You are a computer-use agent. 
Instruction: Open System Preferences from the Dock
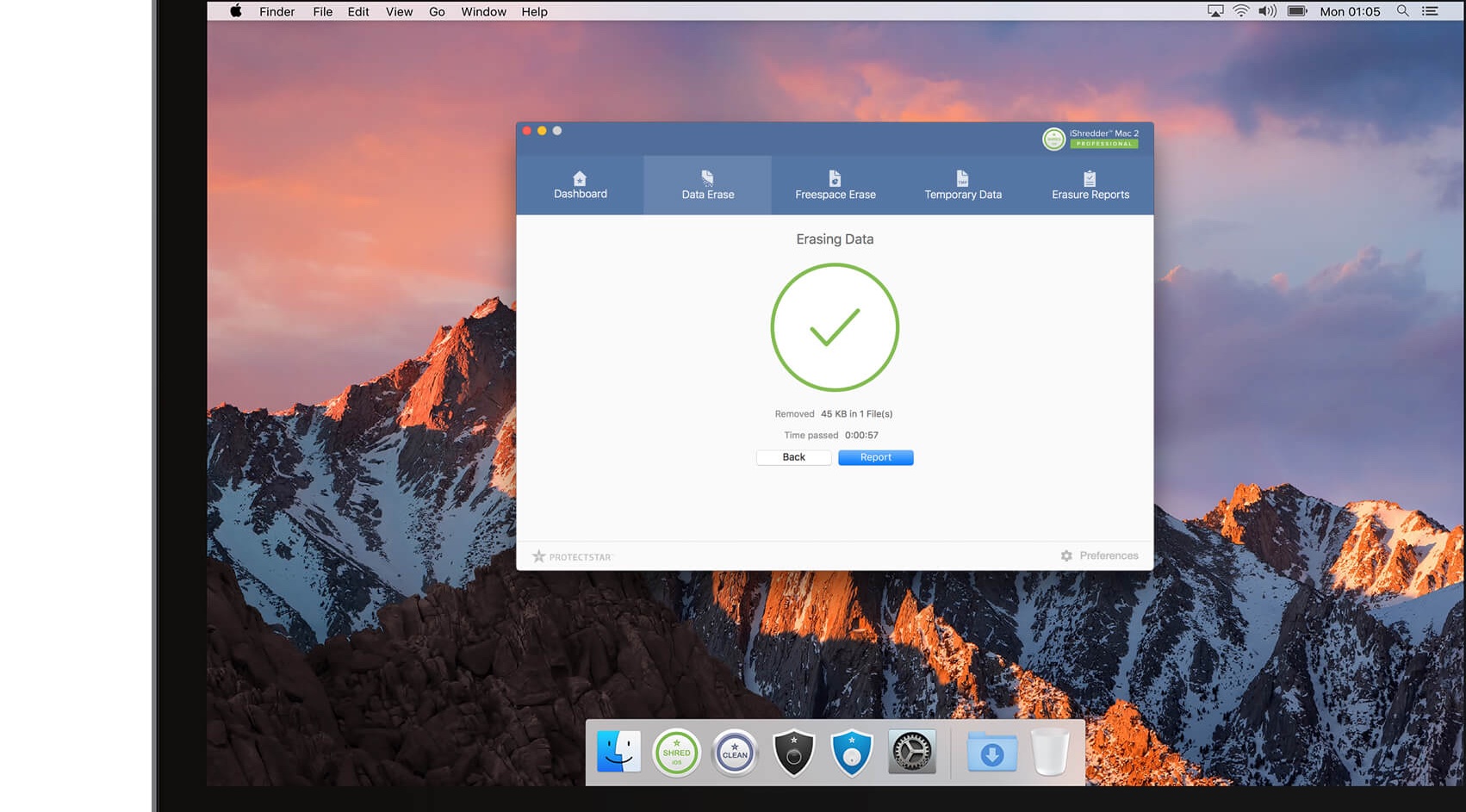click(911, 753)
